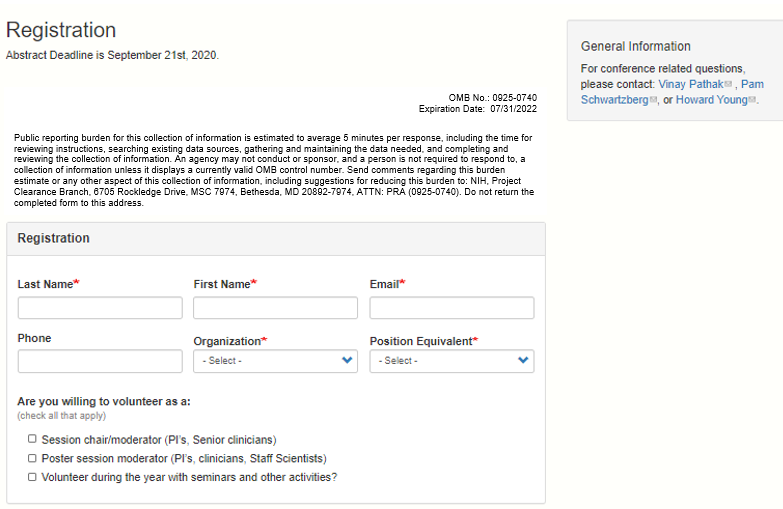Open Vinay Pathak contact link
This screenshot has height=509, width=783.
690,85
